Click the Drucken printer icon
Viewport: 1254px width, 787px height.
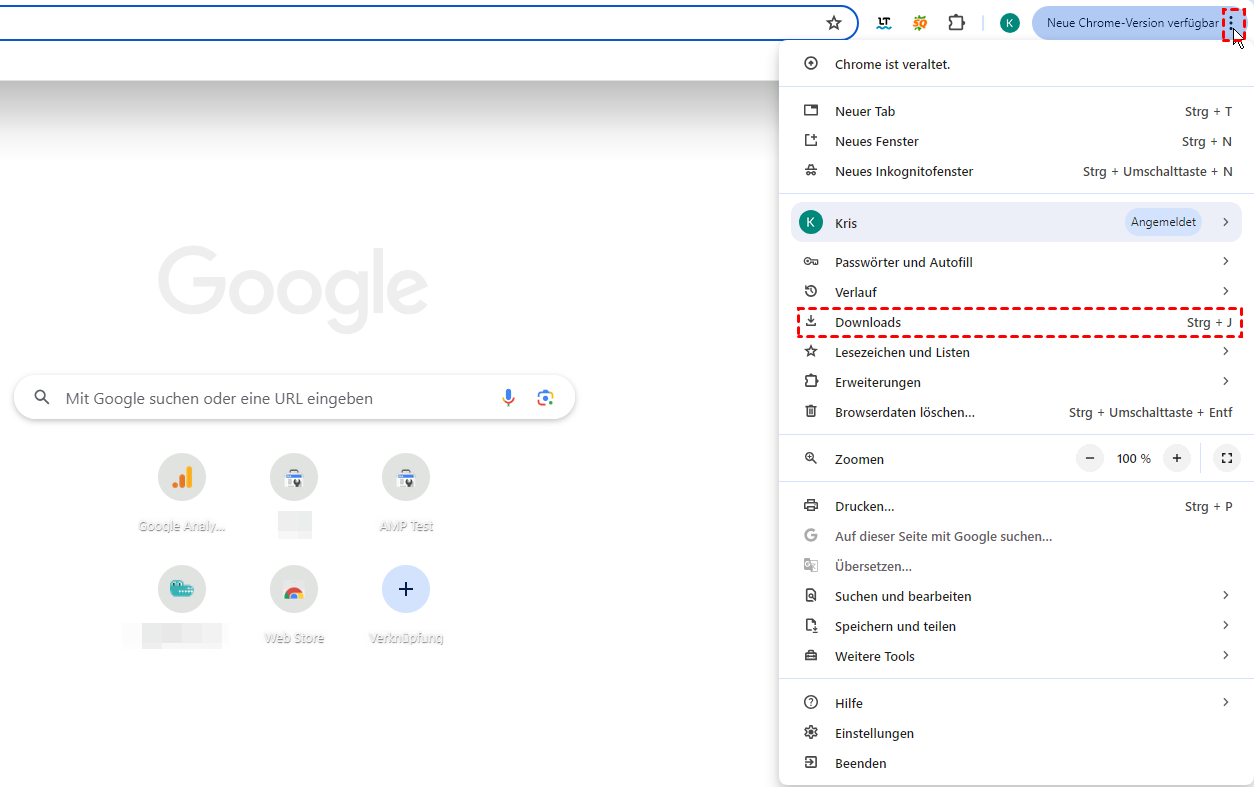click(x=811, y=506)
